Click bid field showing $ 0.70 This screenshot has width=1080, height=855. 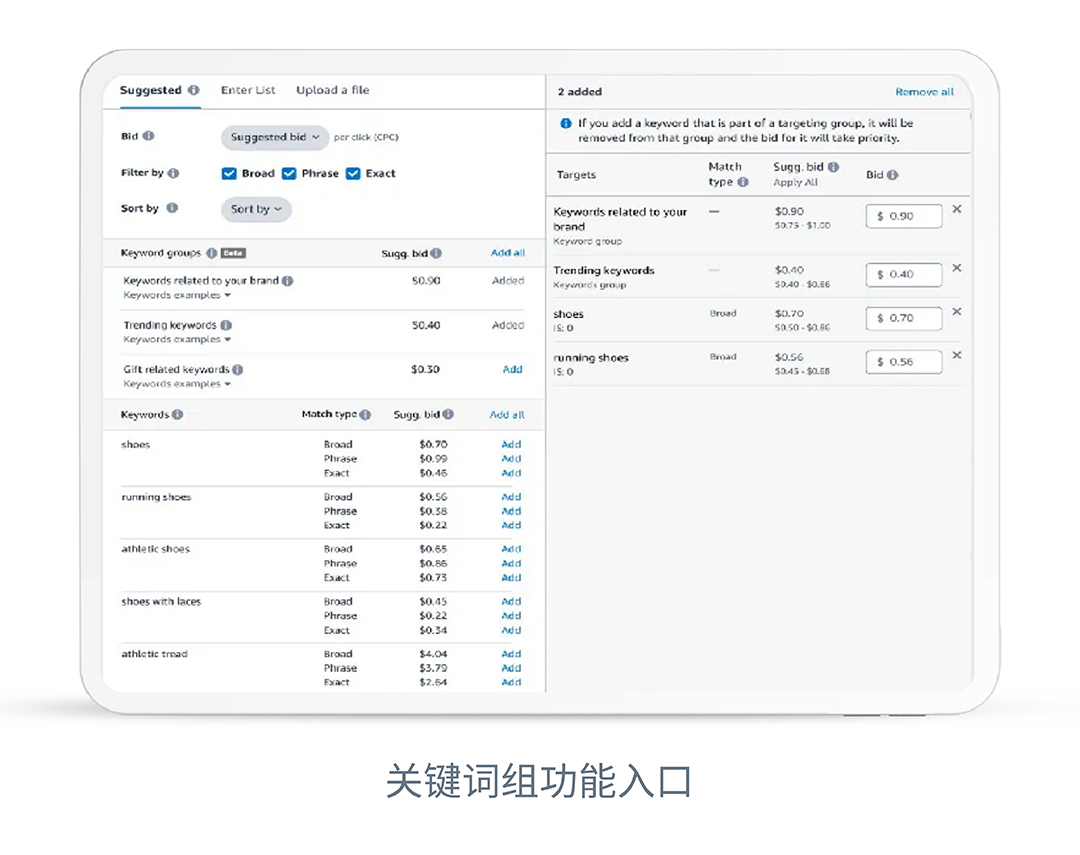point(904,318)
